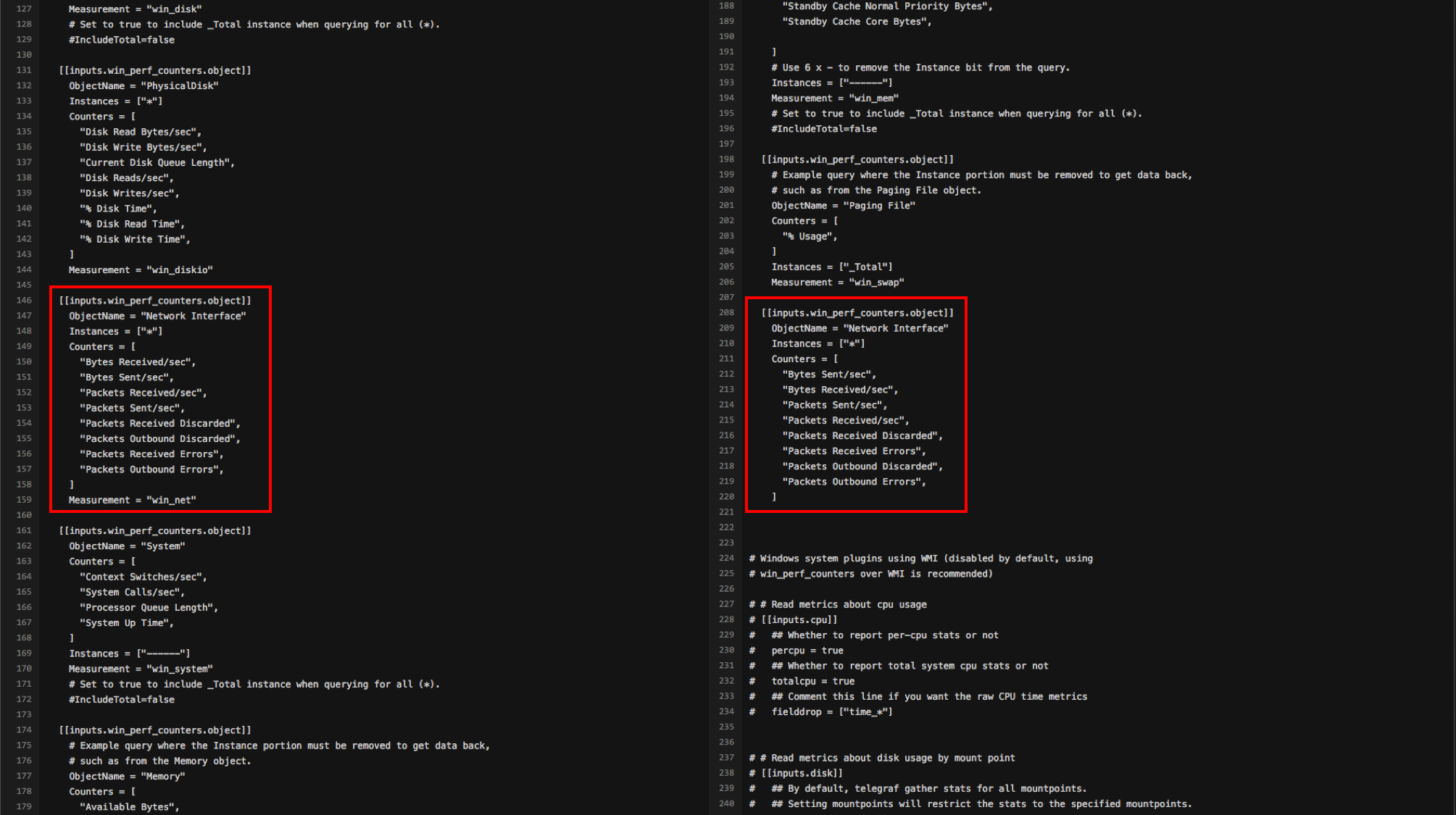Click the Measurement = "win_system" line
This screenshot has width=1456, height=815.
point(141,669)
